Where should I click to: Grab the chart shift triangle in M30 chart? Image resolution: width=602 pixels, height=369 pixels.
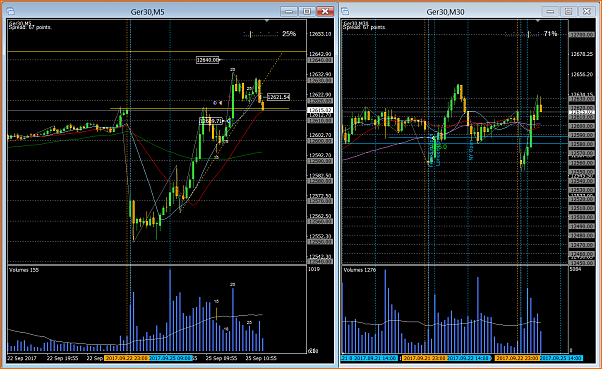(x=538, y=21)
